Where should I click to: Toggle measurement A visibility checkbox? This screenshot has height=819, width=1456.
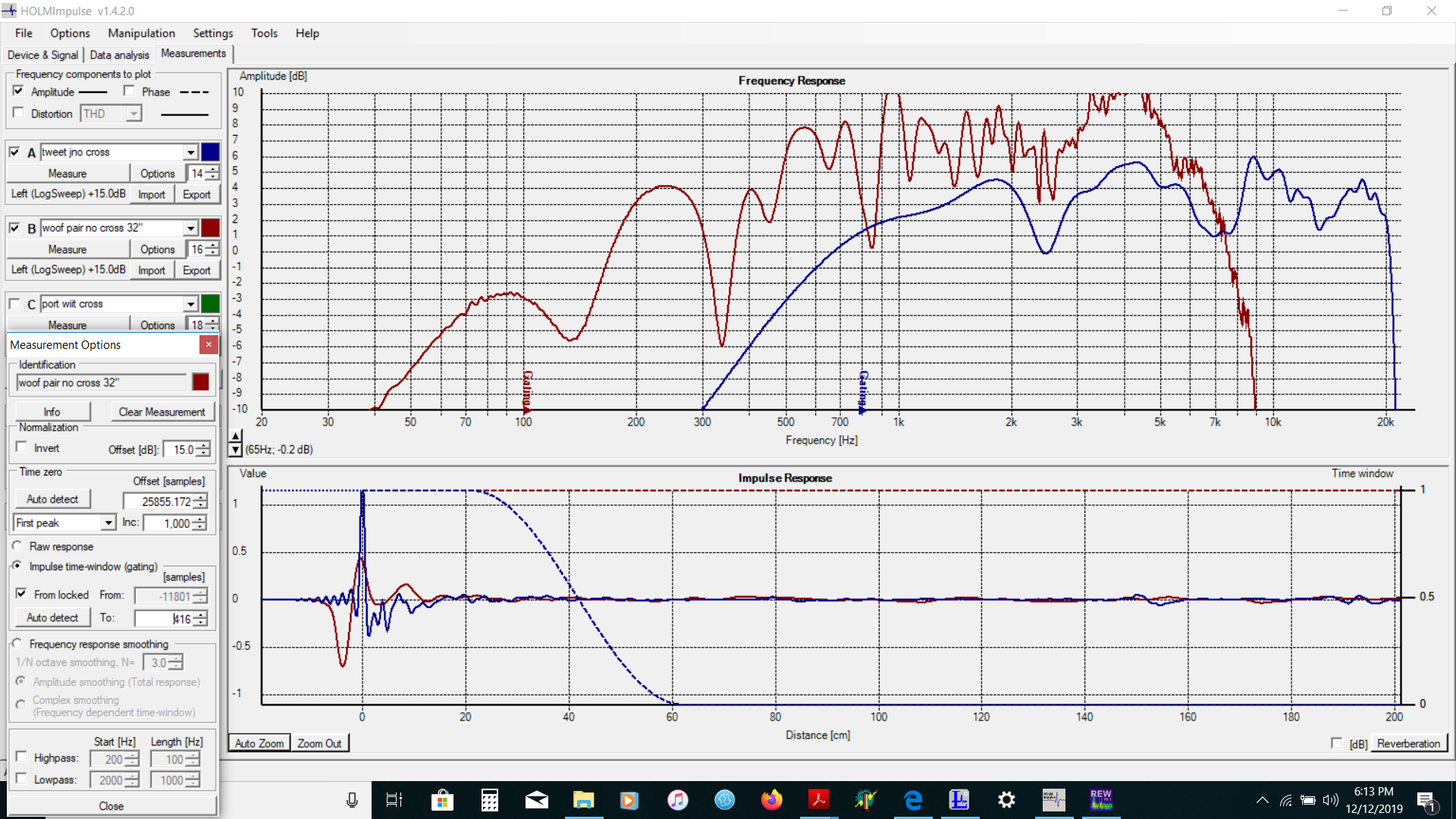pos(14,152)
